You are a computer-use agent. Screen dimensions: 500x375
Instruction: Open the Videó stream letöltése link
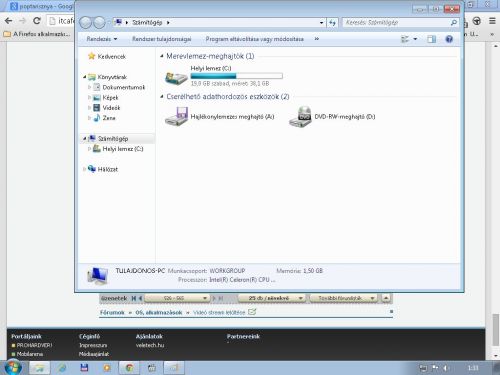[x=219, y=312]
